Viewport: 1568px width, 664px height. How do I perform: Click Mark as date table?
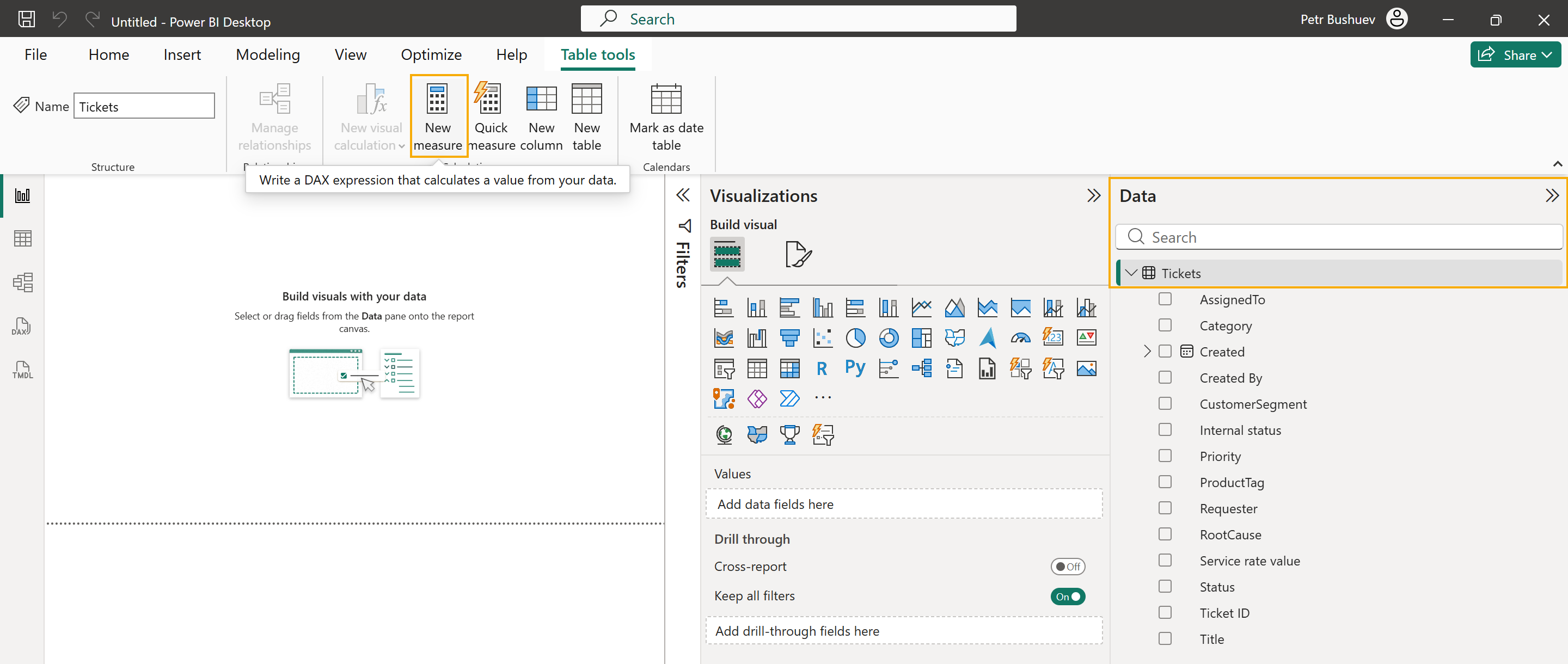click(666, 116)
